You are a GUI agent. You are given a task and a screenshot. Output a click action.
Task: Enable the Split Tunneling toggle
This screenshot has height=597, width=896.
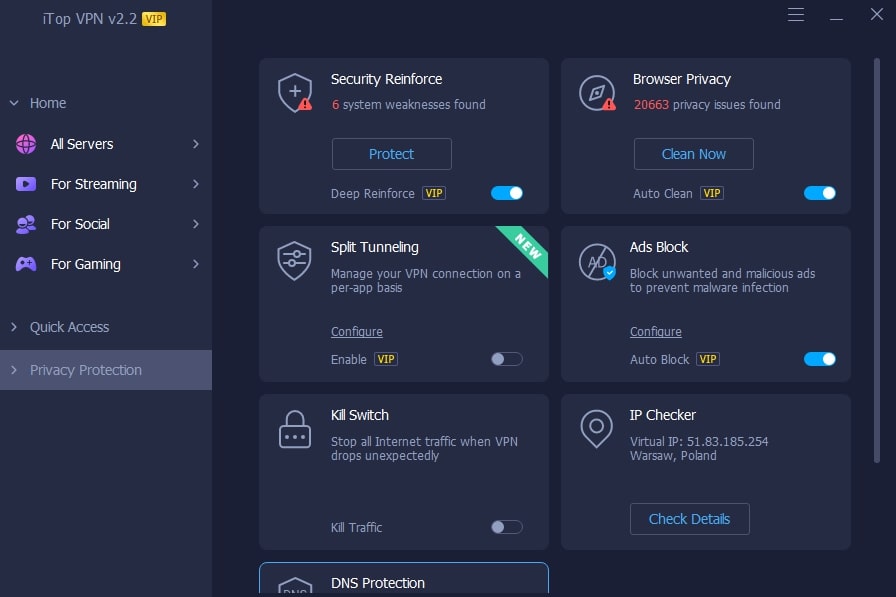pyautogui.click(x=507, y=359)
